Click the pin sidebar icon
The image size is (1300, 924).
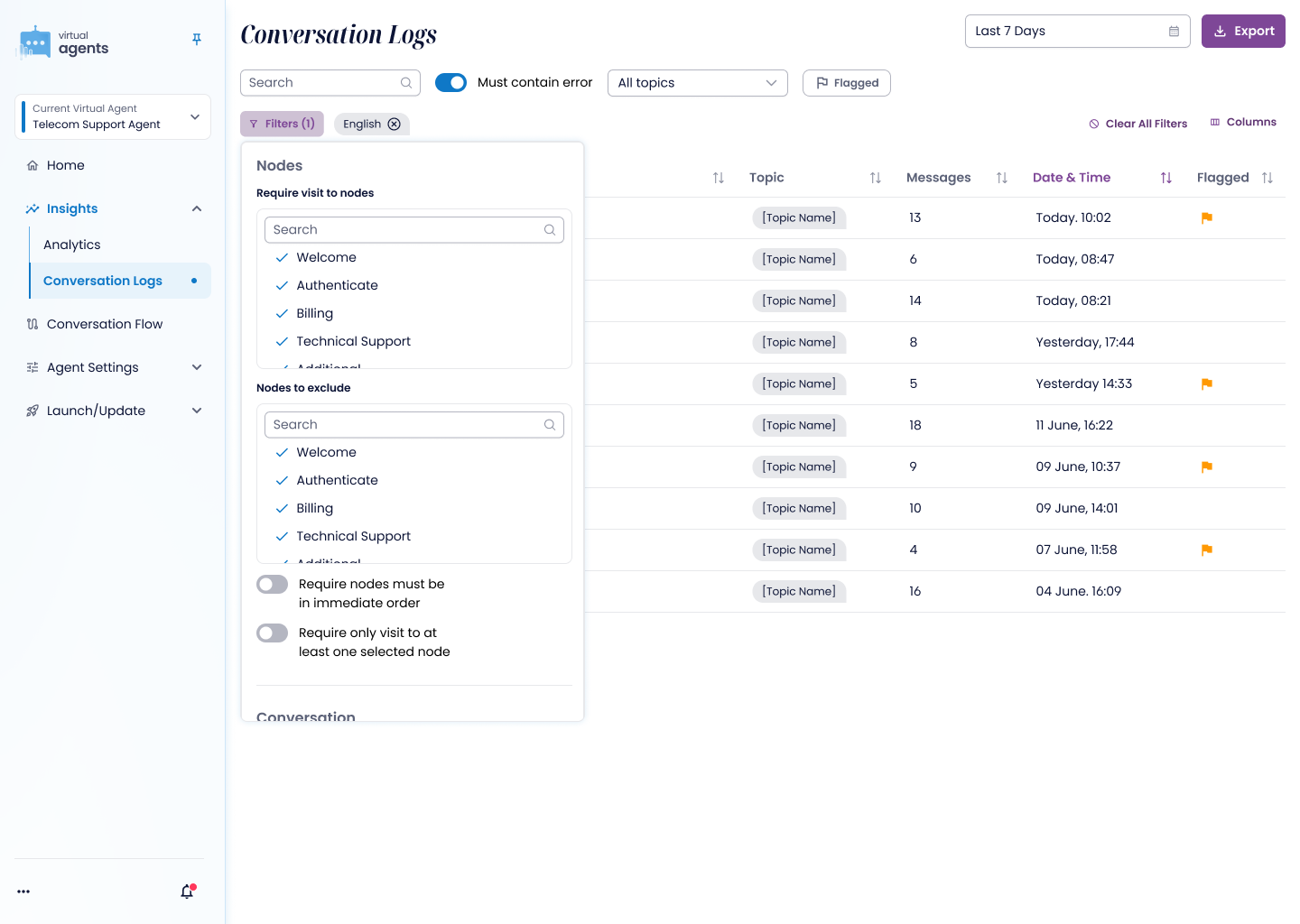coord(197,39)
